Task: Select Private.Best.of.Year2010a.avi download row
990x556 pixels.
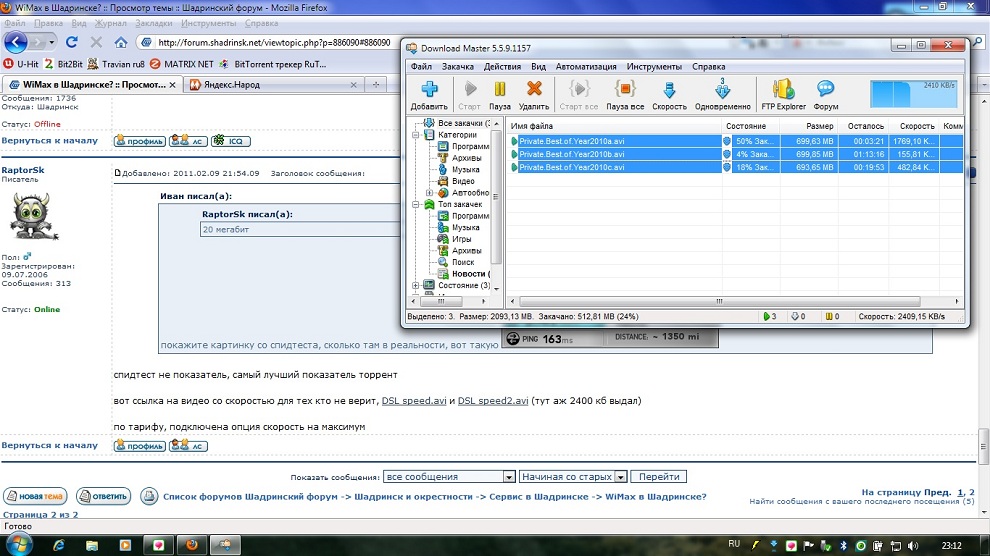Action: click(736, 141)
